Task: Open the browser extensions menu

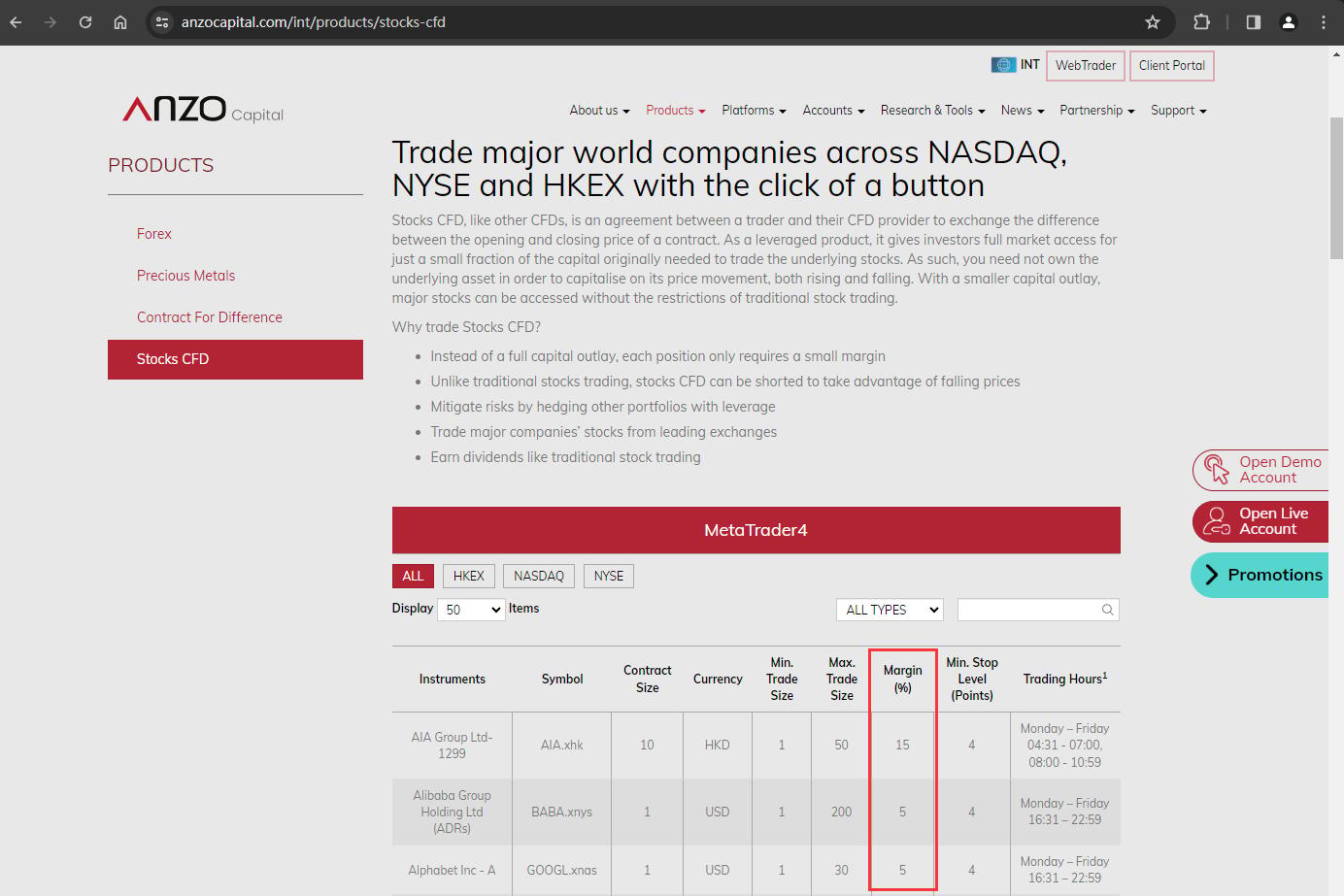Action: 1201,22
